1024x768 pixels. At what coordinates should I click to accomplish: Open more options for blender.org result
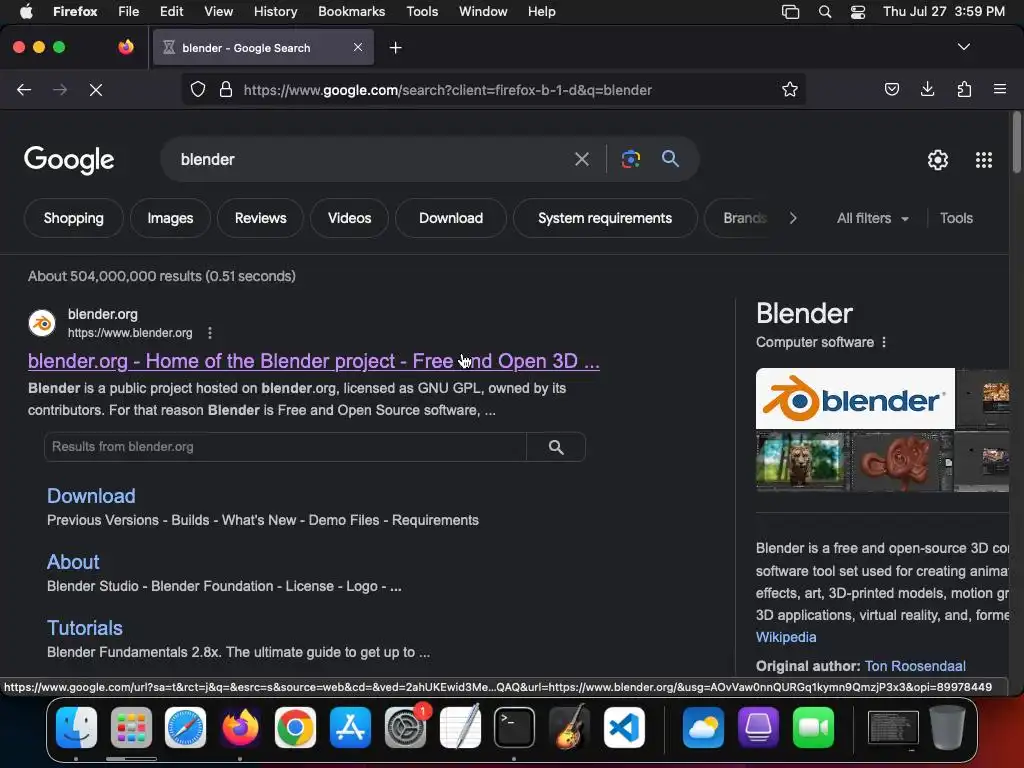click(x=210, y=333)
